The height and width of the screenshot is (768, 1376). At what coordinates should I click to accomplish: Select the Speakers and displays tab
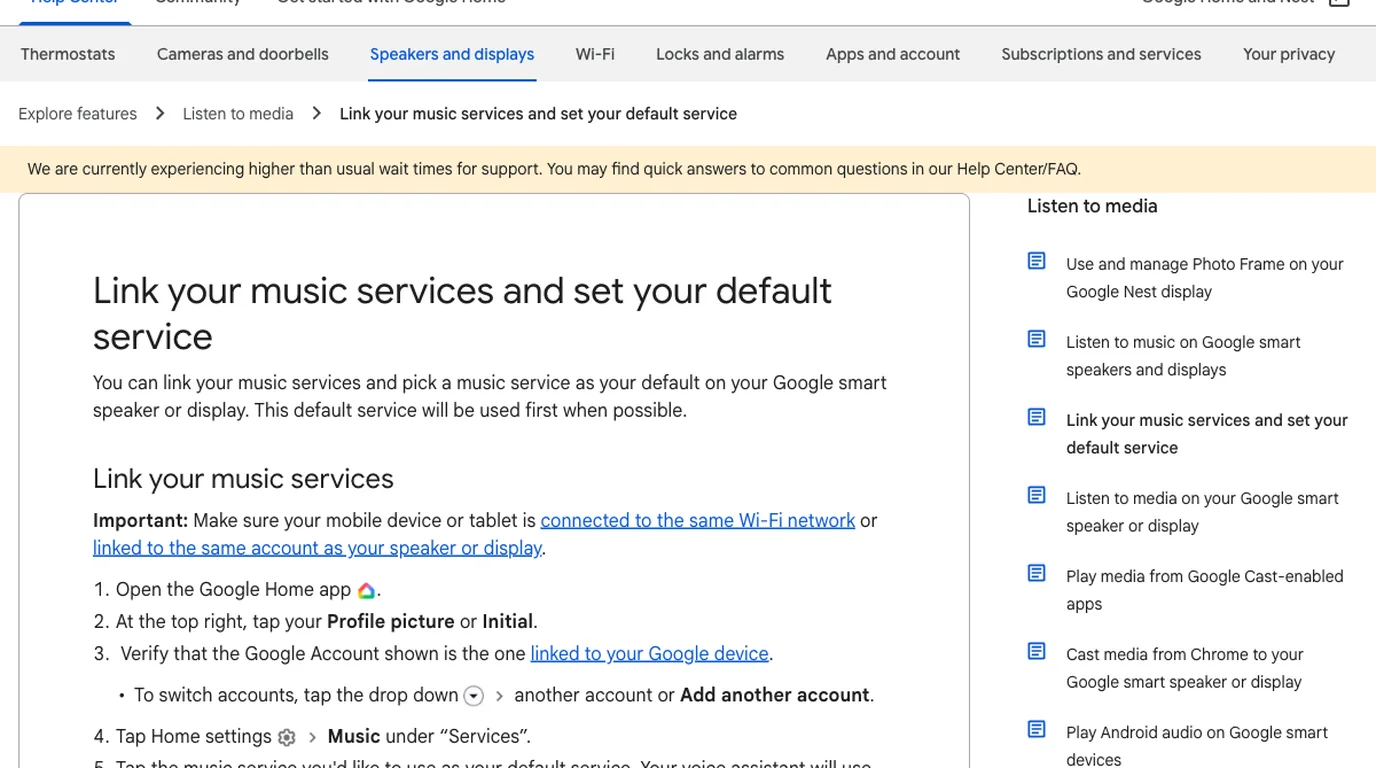coord(452,54)
